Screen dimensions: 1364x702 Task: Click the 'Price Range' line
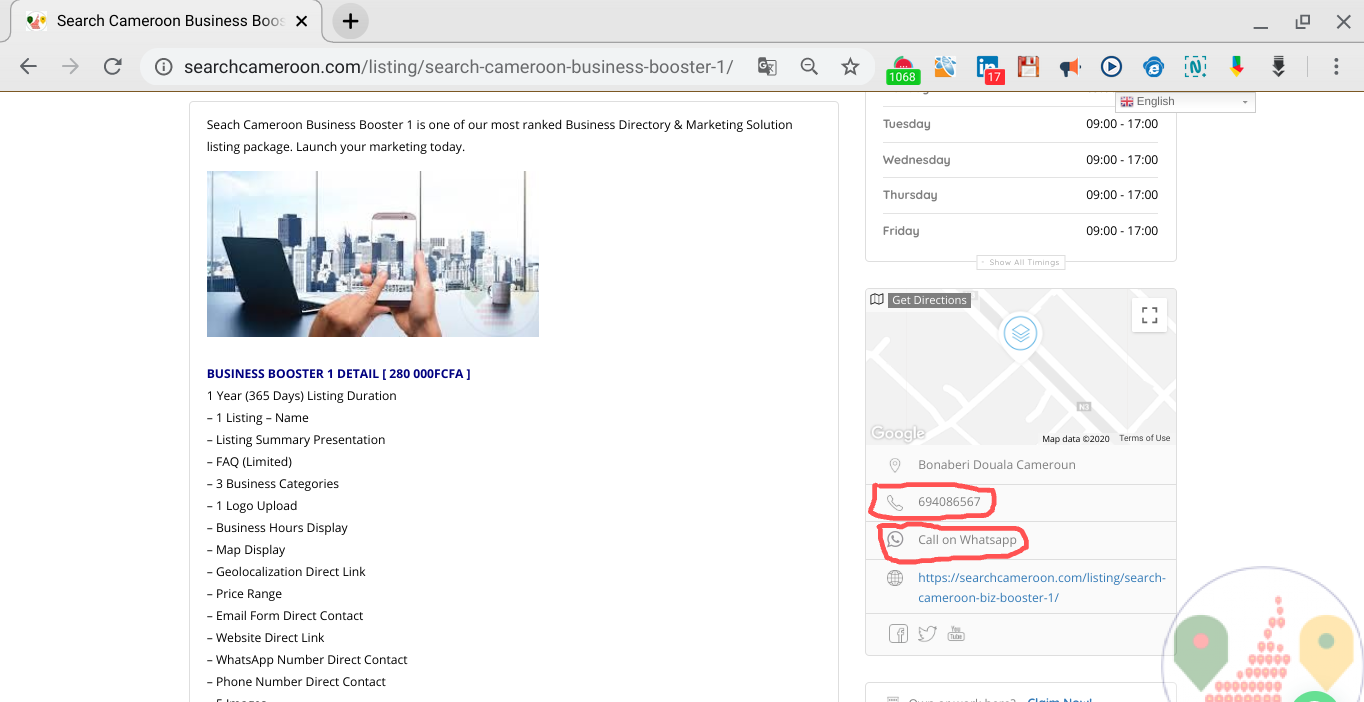pyautogui.click(x=244, y=594)
